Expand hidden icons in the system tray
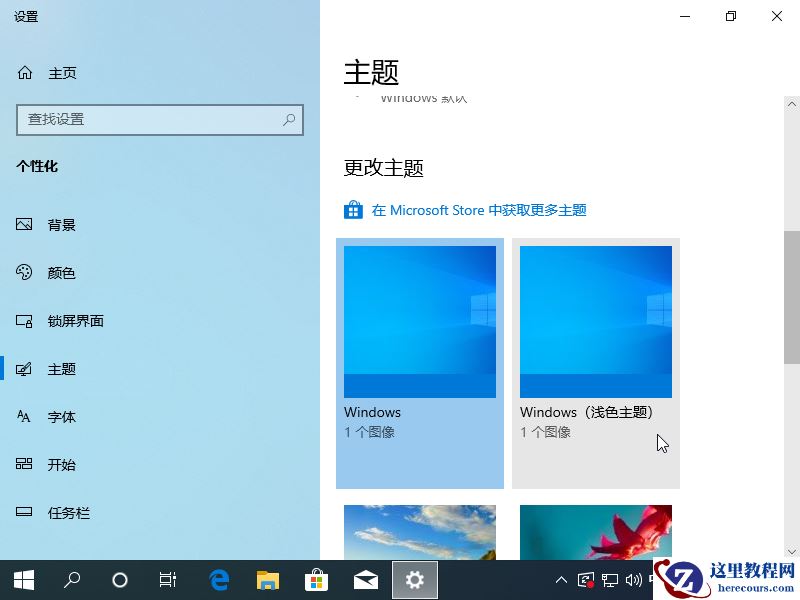The image size is (800, 600). pyautogui.click(x=561, y=579)
